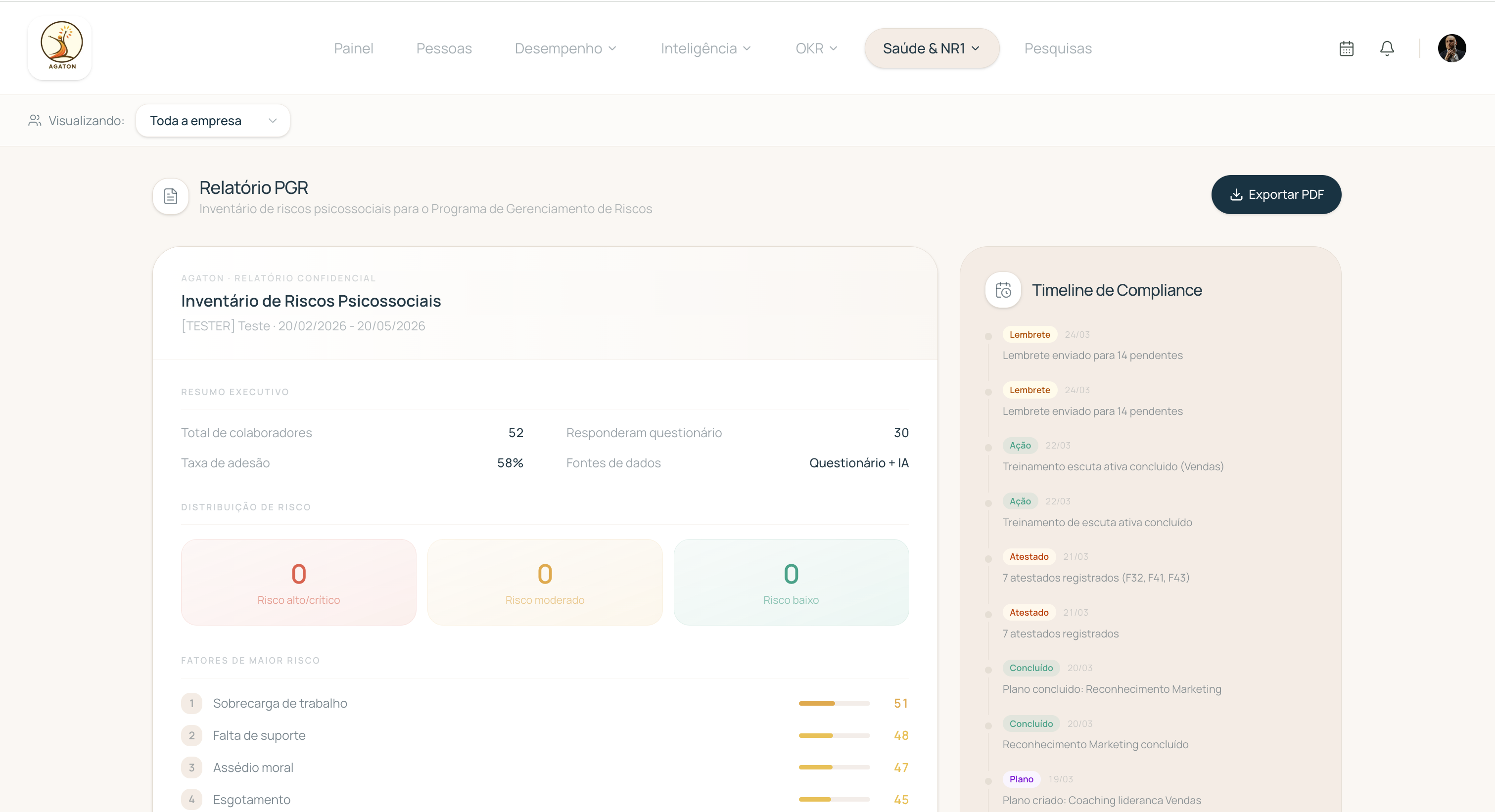Screen dimensions: 1495x812
Task: Click rank badge 1 for Sobrecarga de trabalho
Action: pos(191,703)
